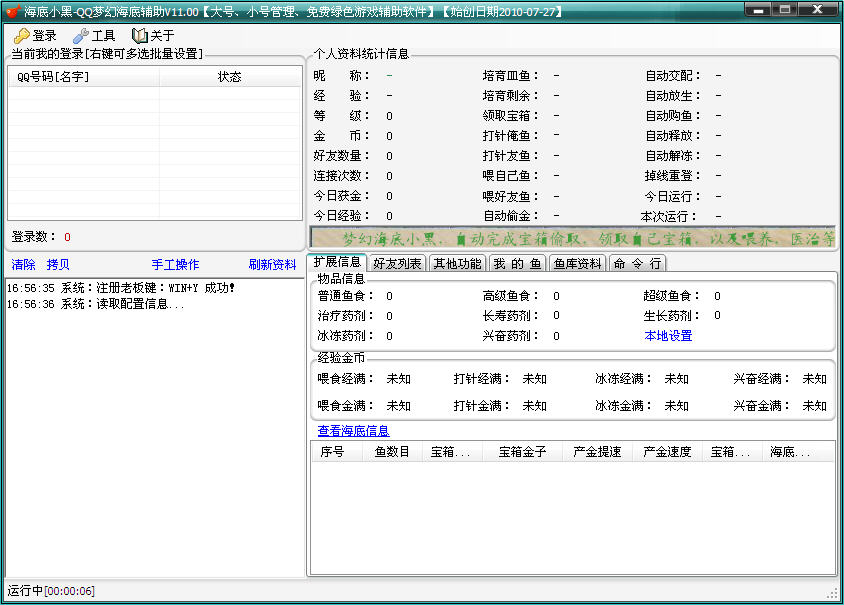
Task: Click the book icon for 关于
Action: pos(140,36)
